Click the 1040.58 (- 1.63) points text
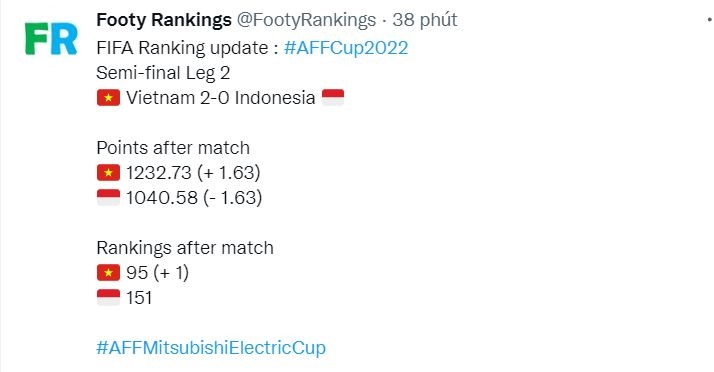This screenshot has width=714, height=372. [194, 198]
